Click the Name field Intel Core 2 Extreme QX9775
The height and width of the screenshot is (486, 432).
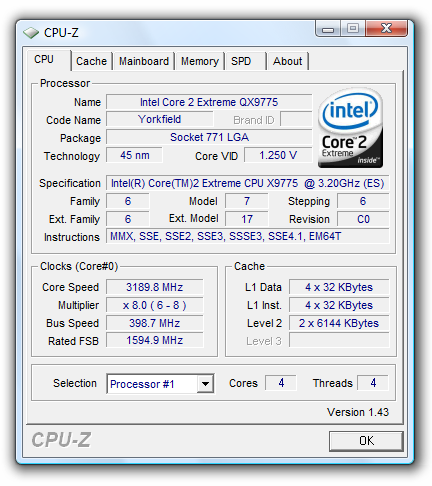209,102
